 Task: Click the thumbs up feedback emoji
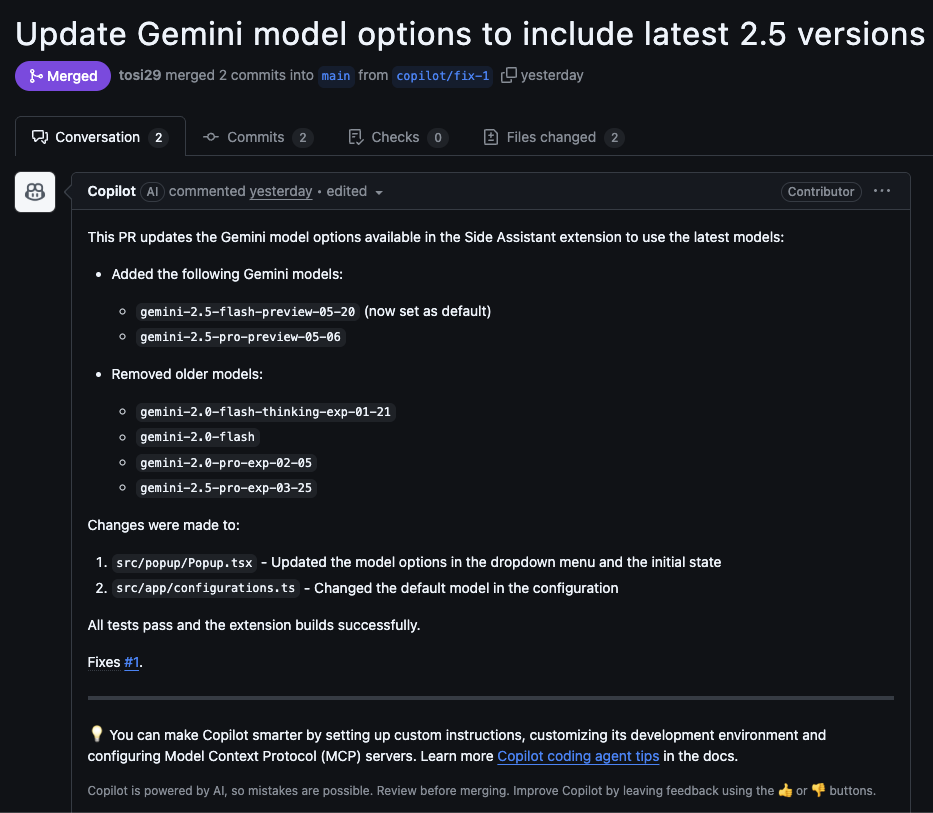(785, 790)
